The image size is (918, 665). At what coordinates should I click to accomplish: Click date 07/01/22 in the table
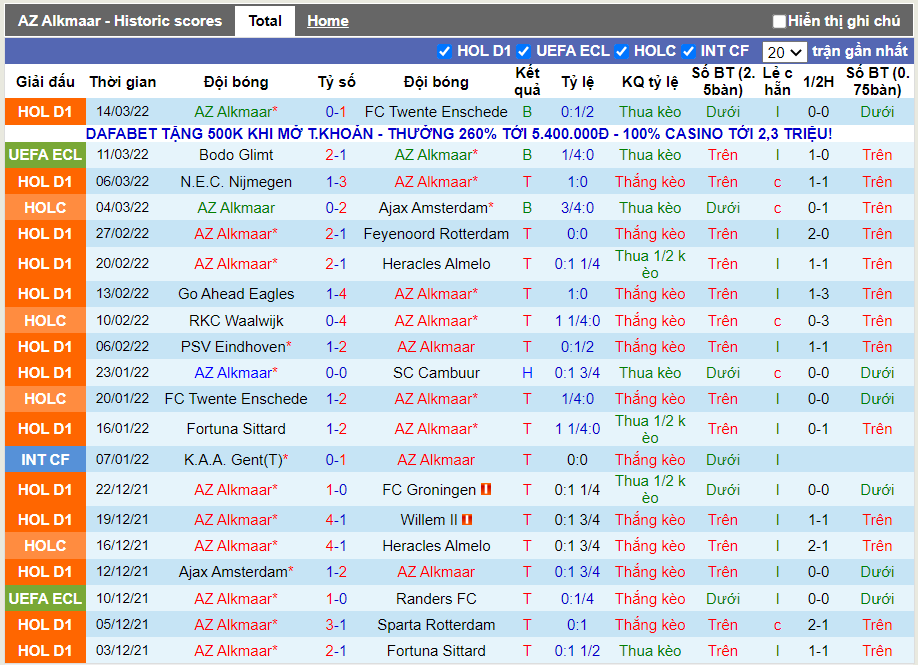(x=122, y=460)
